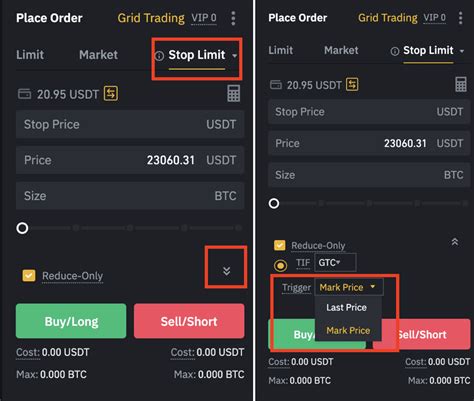Open the calculator icon in left panel
Viewport: 474px width, 401px height.
click(x=234, y=94)
